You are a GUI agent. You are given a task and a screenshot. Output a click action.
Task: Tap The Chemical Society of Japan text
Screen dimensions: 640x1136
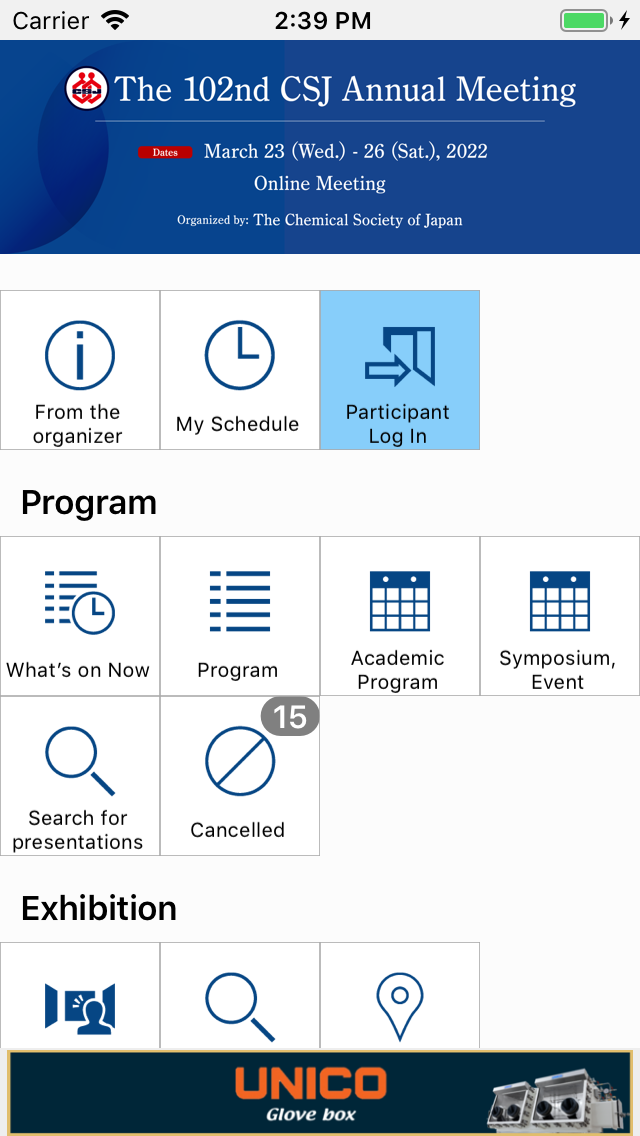[x=358, y=220]
